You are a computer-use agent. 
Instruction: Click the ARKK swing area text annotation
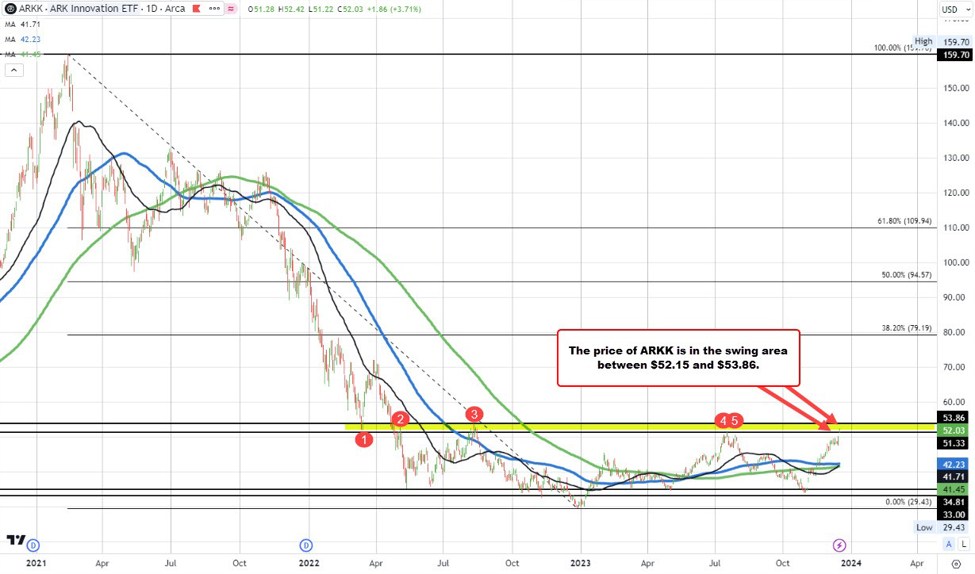678,358
